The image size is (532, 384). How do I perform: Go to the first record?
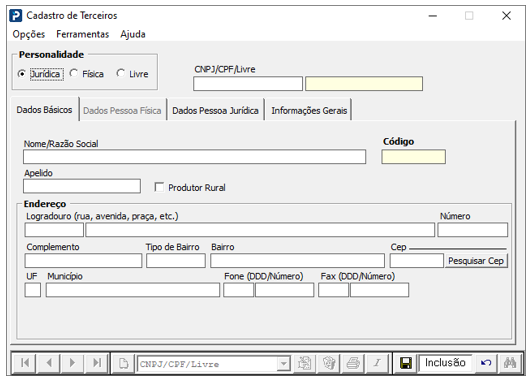coord(25,363)
